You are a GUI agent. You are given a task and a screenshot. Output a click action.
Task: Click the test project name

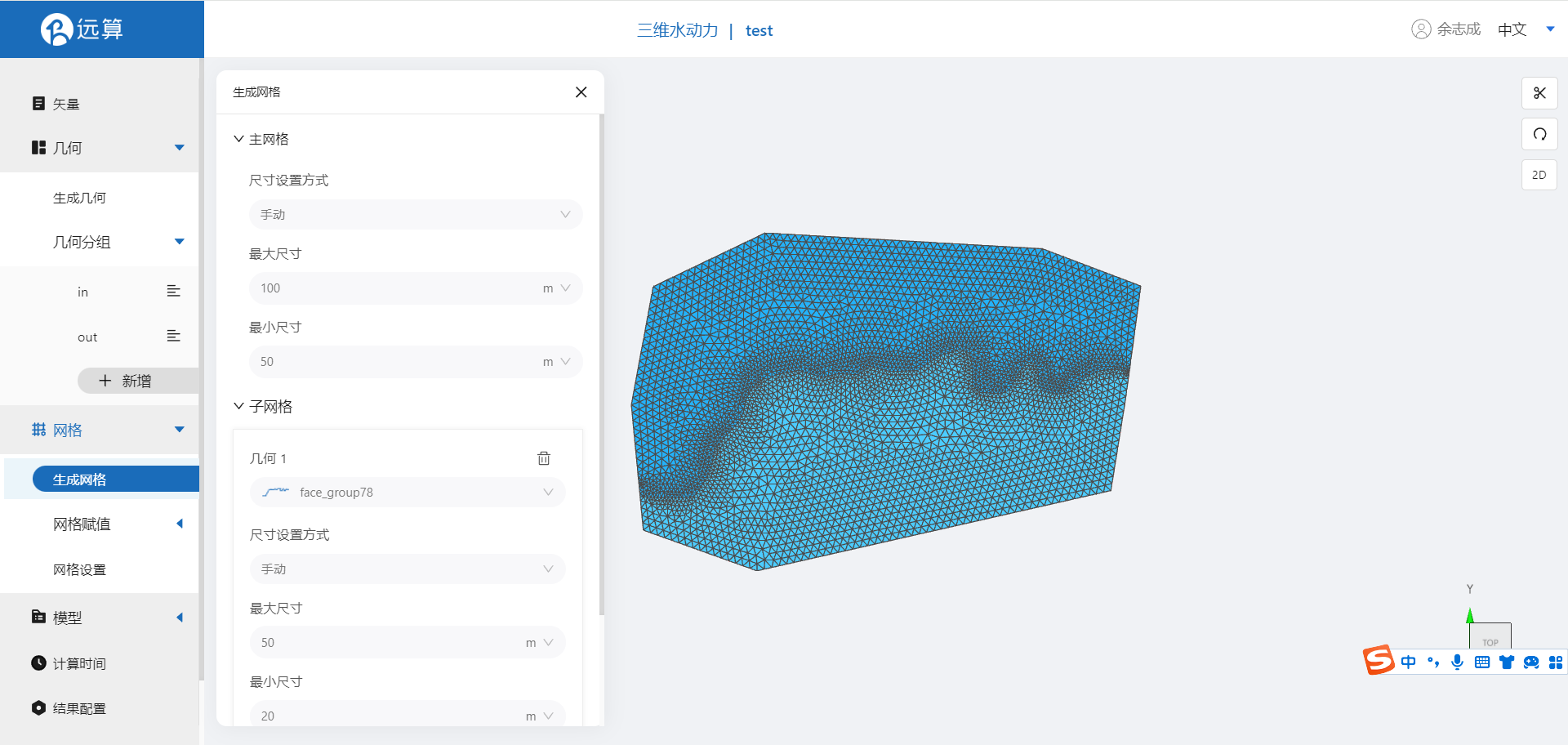coord(759,30)
